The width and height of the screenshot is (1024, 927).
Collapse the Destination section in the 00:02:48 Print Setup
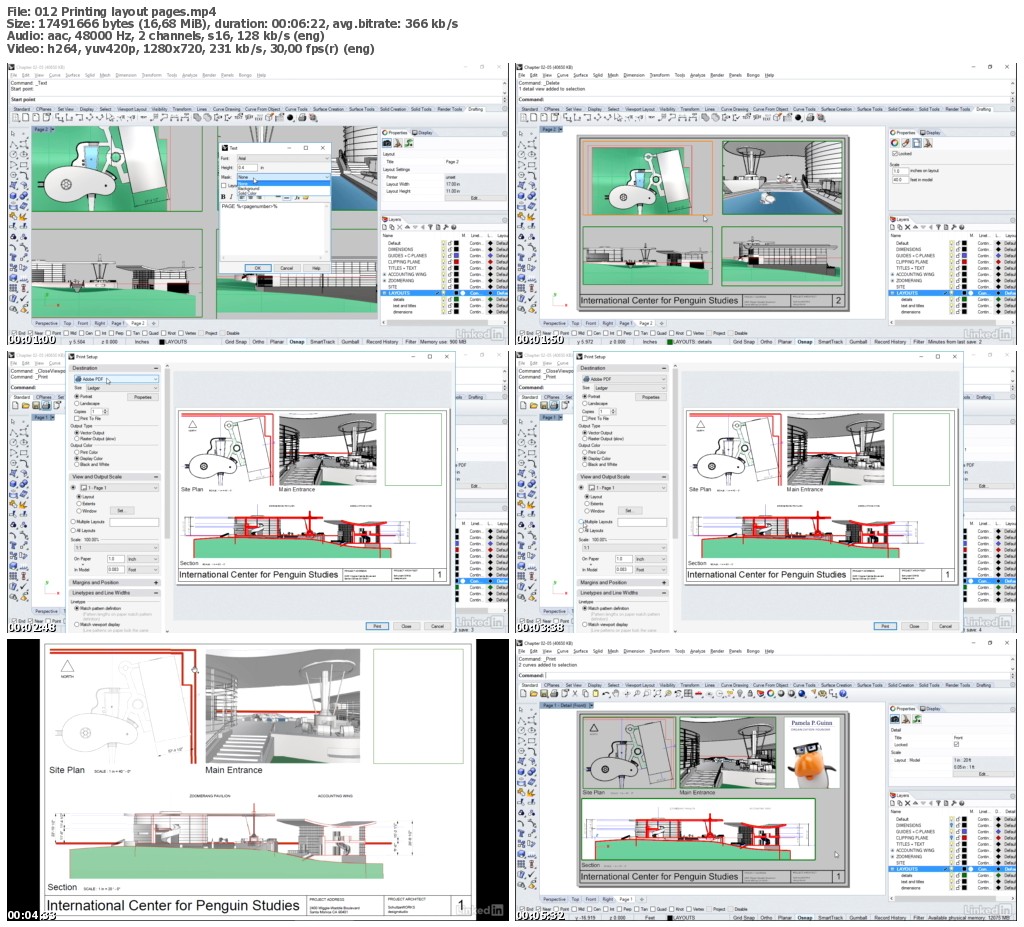coord(156,368)
